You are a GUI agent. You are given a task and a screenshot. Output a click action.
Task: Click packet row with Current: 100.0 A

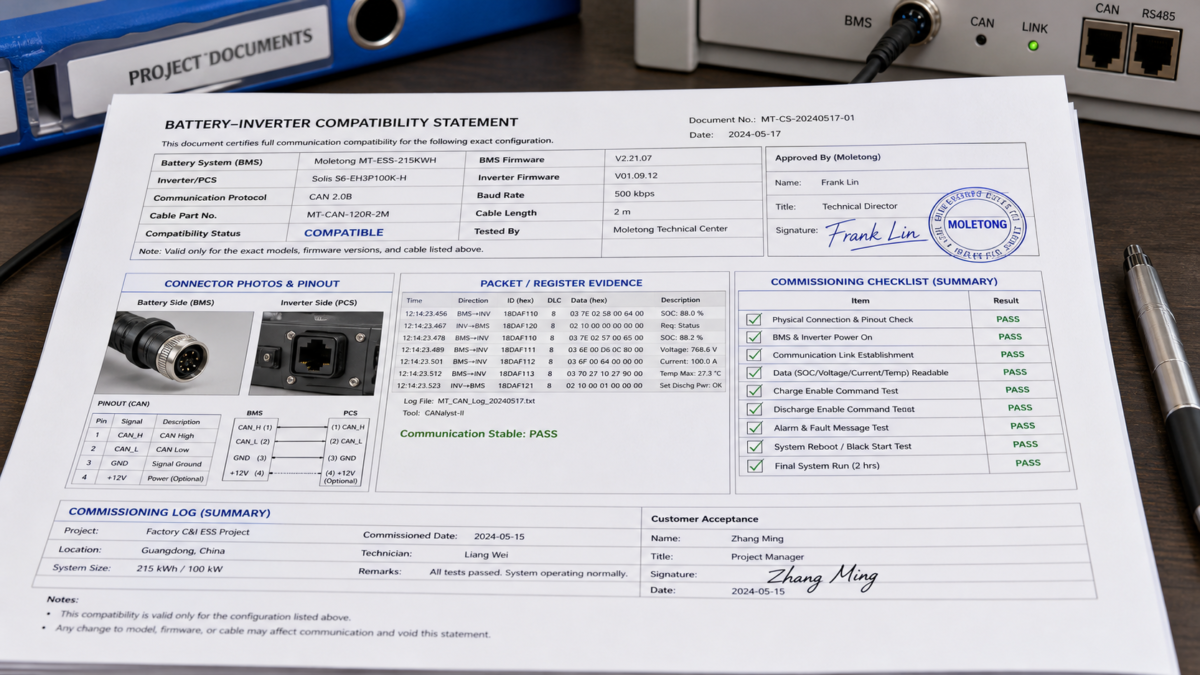pyautogui.click(x=560, y=361)
